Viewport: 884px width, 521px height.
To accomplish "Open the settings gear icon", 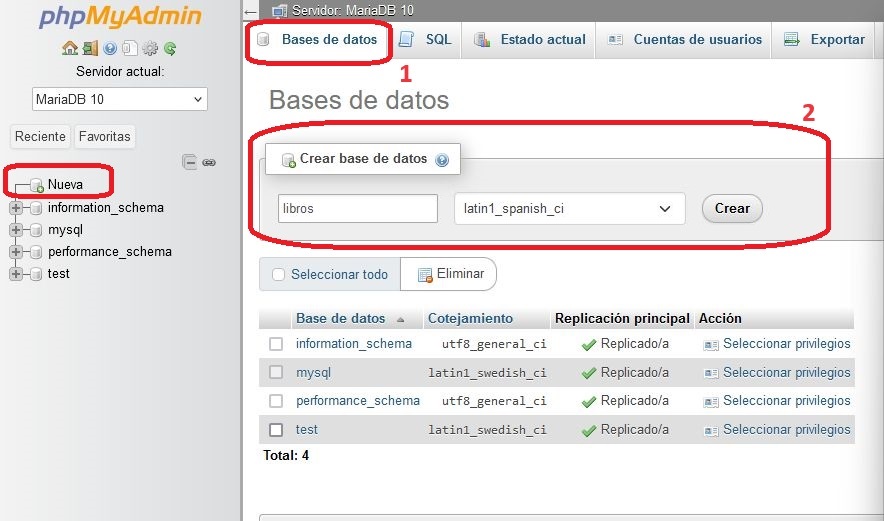I will point(150,48).
